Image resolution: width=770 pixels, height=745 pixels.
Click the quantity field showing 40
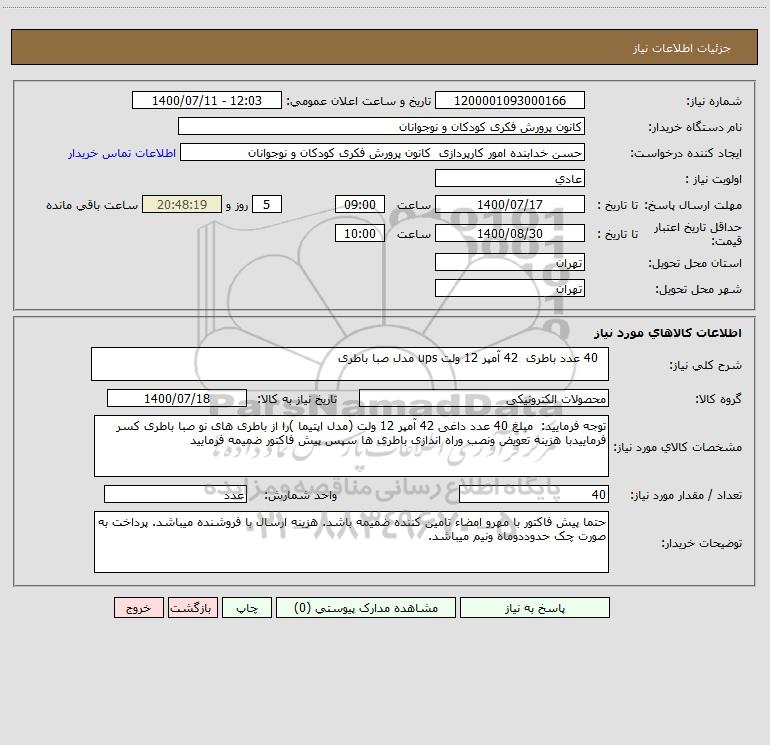coord(534,495)
